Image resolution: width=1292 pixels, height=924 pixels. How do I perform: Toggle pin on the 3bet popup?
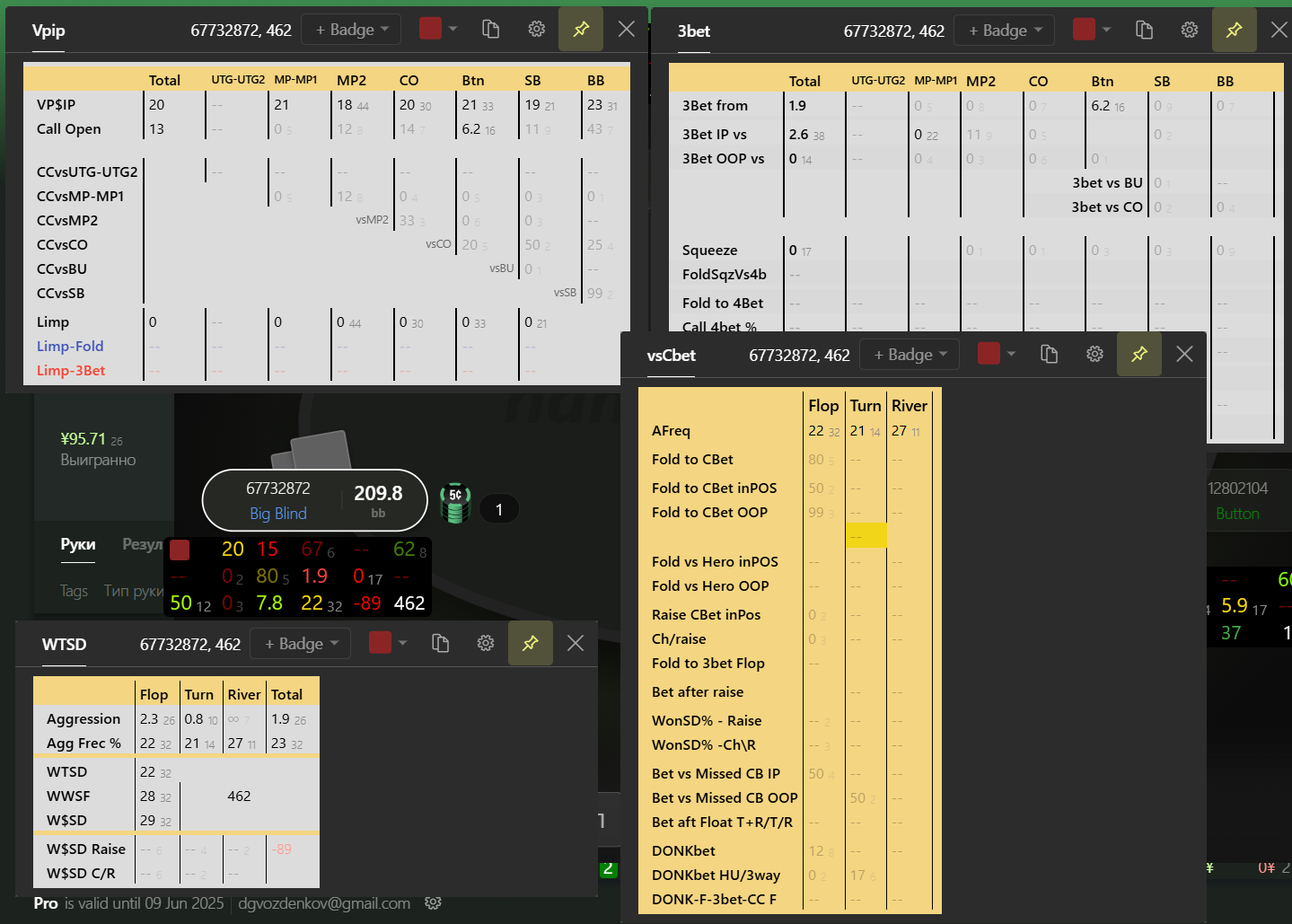(x=1235, y=31)
